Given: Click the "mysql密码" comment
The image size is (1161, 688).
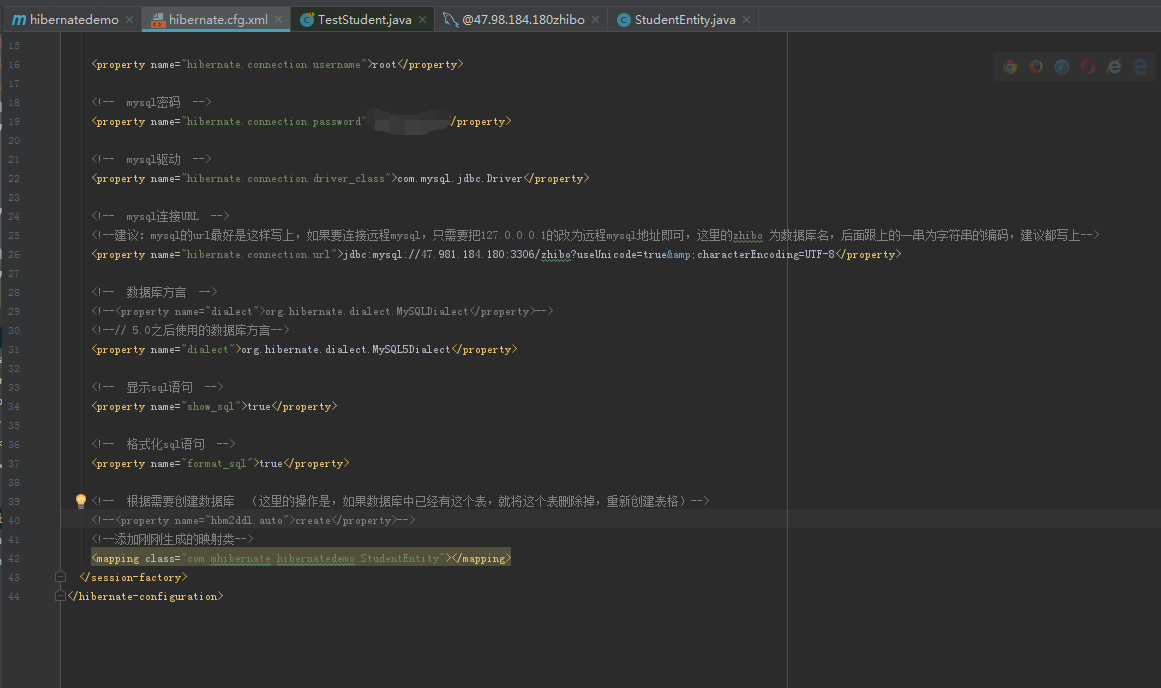Looking at the screenshot, I should coord(152,102).
